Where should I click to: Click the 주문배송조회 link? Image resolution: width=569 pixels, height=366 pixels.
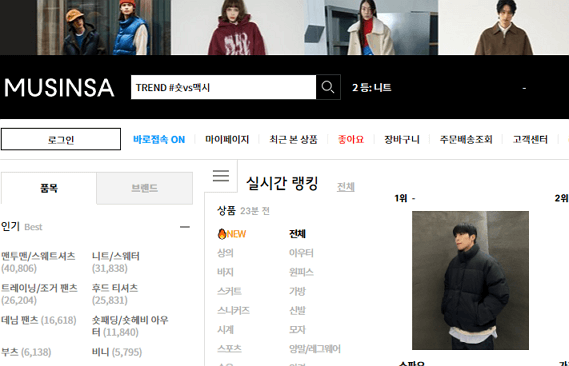(x=466, y=140)
